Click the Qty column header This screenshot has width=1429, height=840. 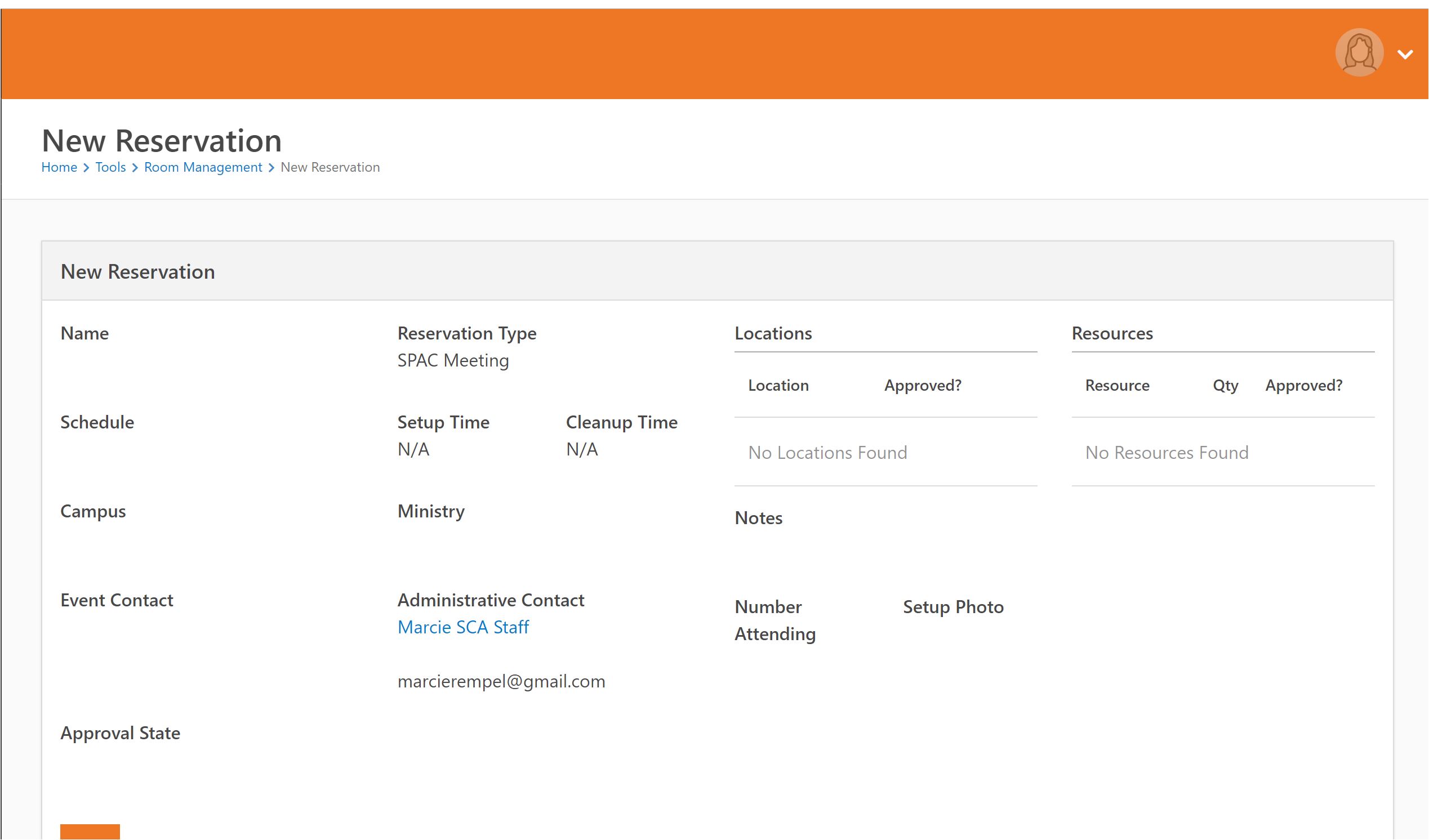coord(1226,386)
